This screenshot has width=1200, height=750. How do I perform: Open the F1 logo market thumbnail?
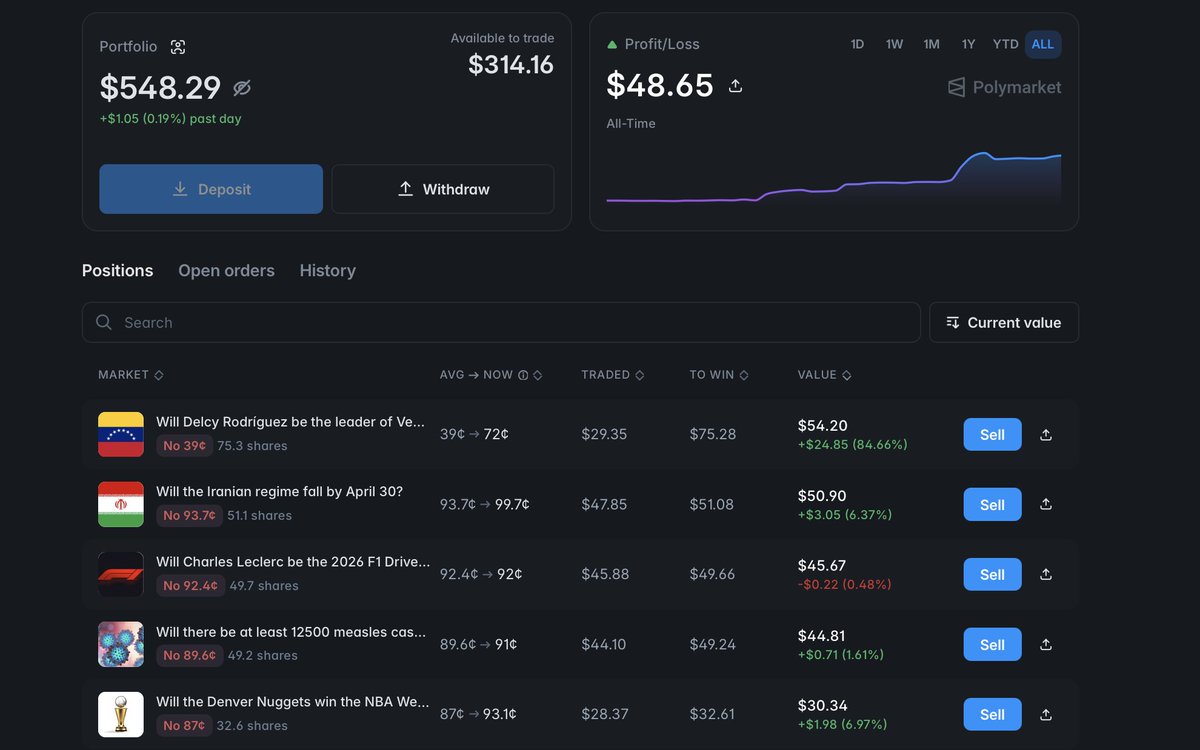tap(121, 574)
